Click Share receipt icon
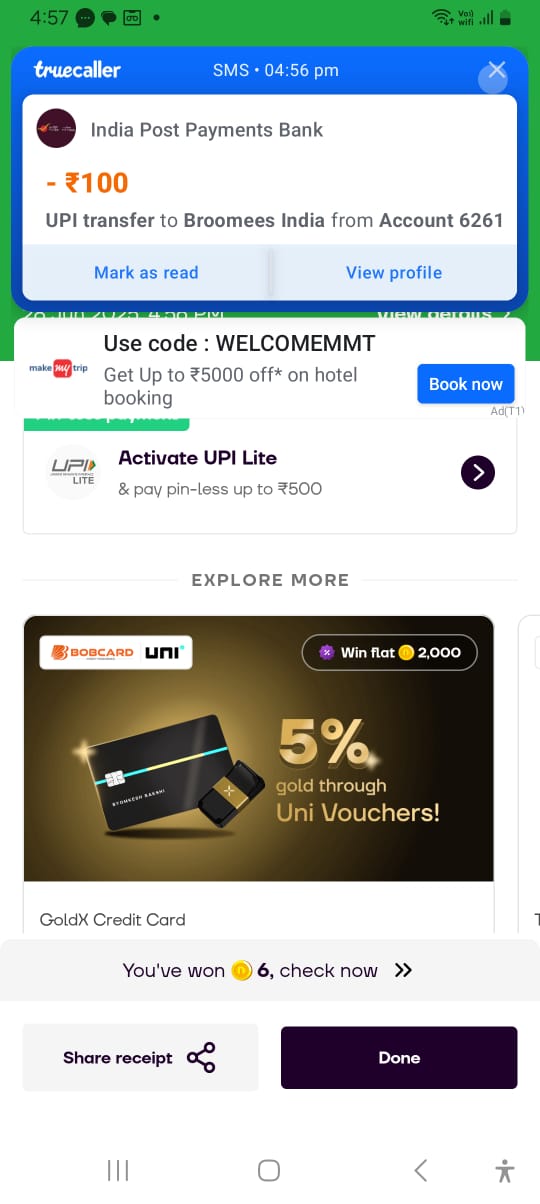The width and height of the screenshot is (540, 1204). tap(201, 1058)
